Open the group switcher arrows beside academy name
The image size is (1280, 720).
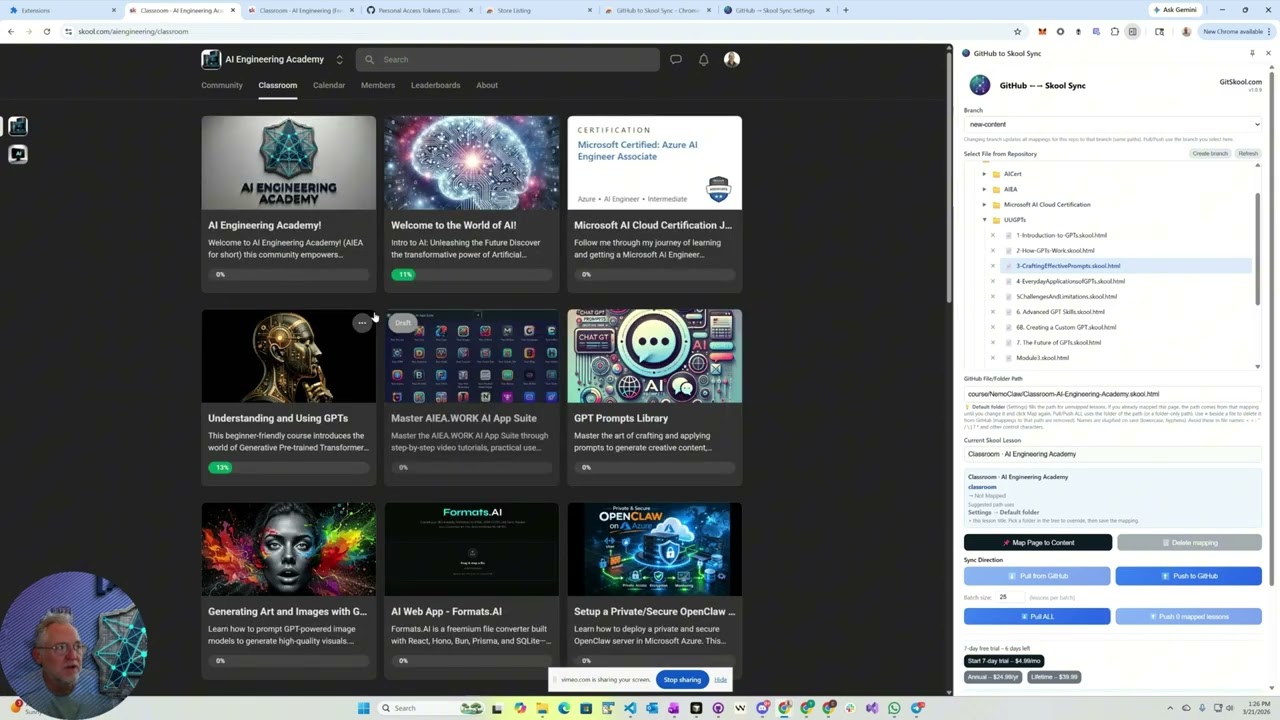point(339,59)
